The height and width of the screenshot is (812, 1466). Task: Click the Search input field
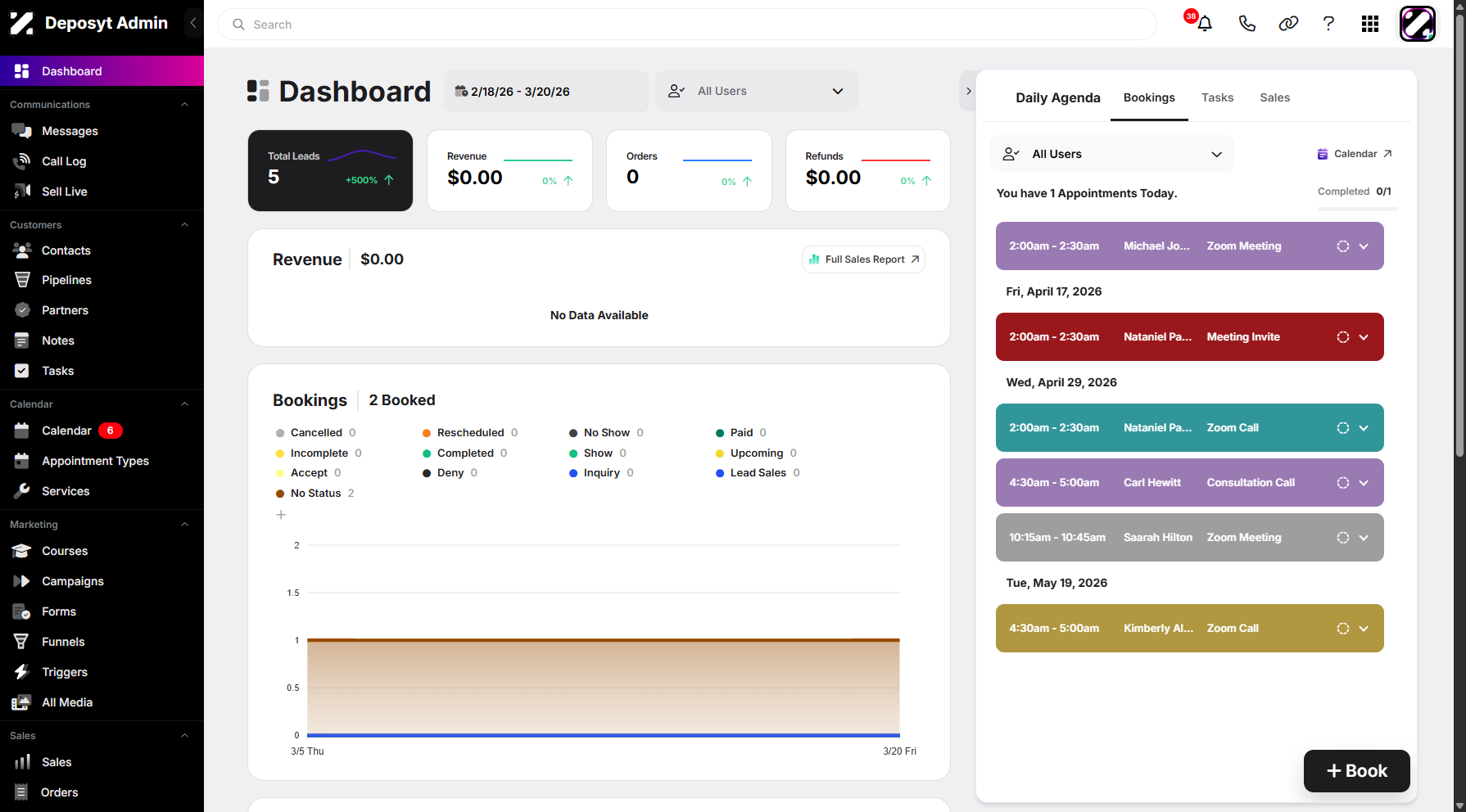(686, 25)
